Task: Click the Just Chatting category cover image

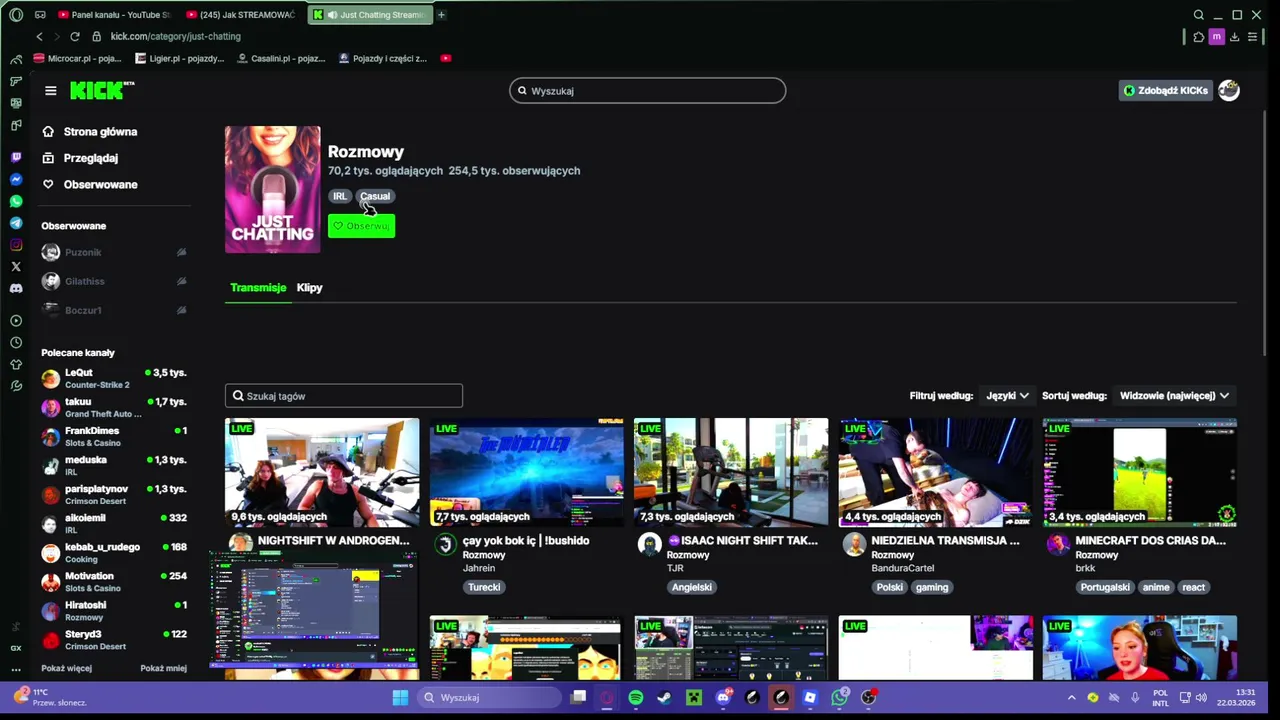Action: coord(273,189)
